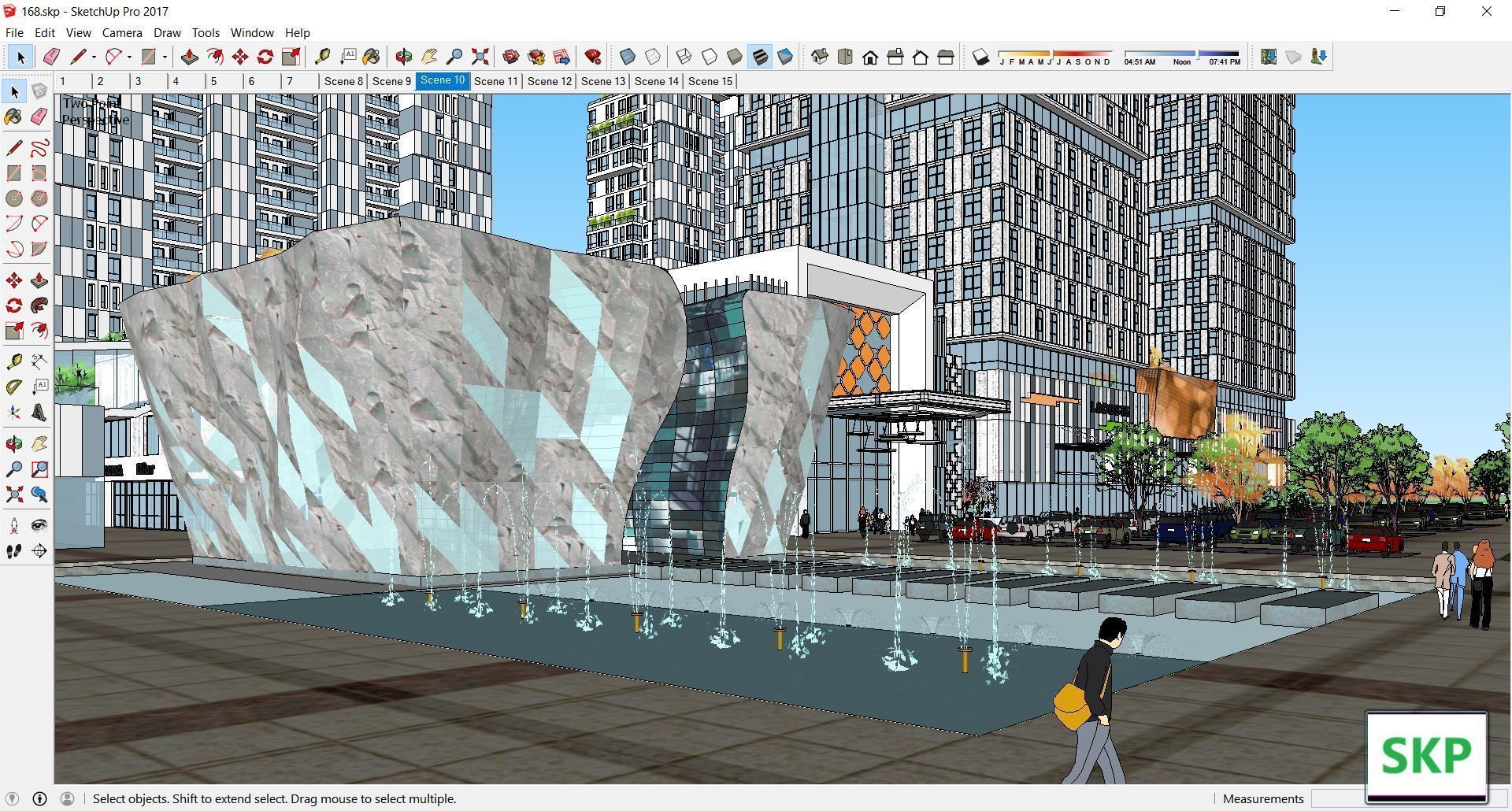The width and height of the screenshot is (1512, 811).
Task: Select the 3D Text tool in left palette
Action: coord(39,413)
